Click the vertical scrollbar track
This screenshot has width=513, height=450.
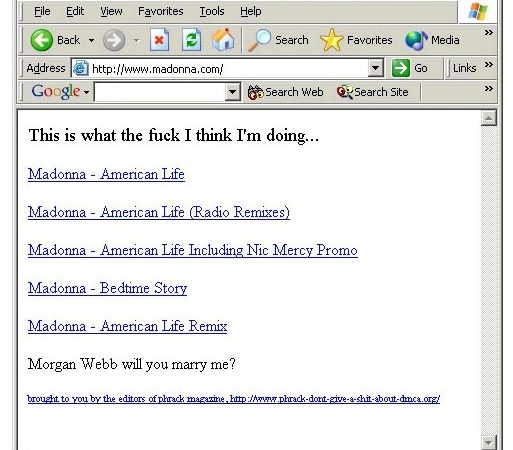click(489, 280)
